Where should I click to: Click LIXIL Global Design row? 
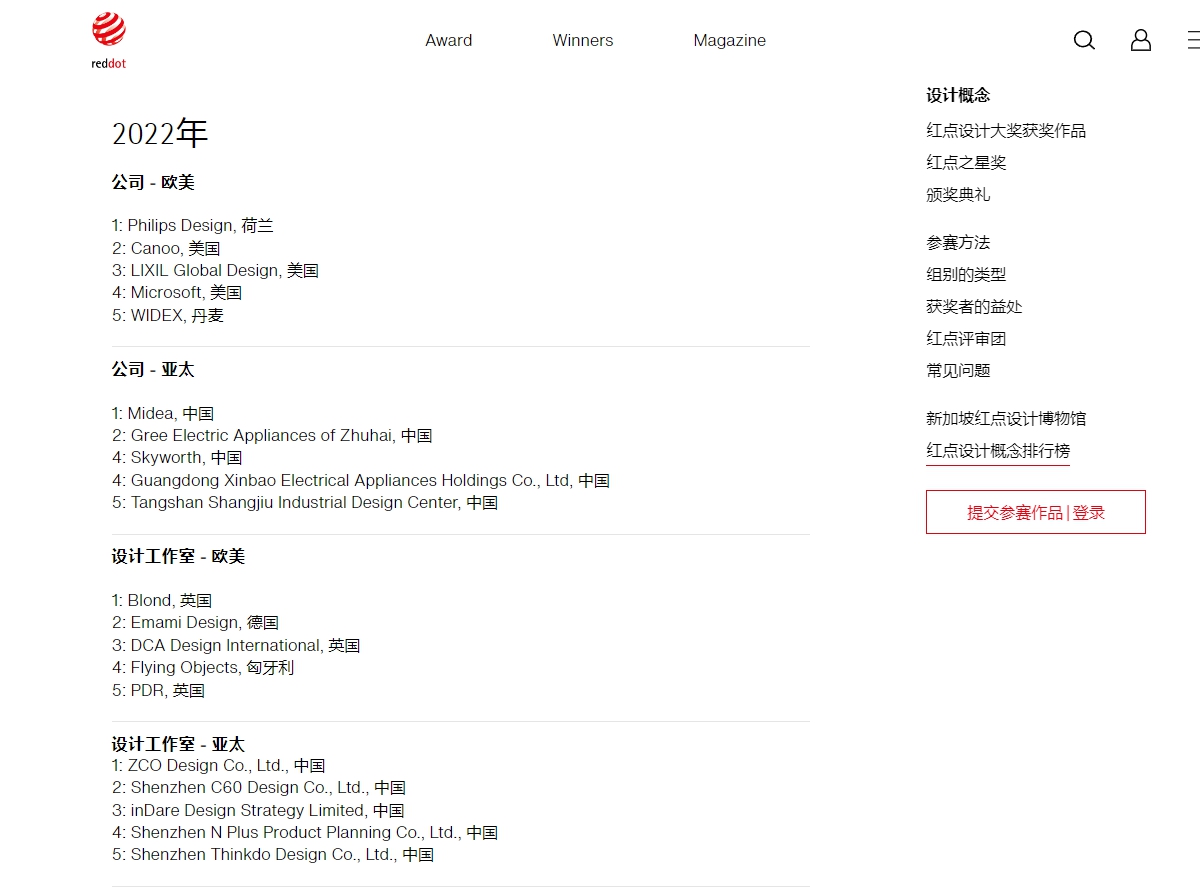(x=215, y=271)
